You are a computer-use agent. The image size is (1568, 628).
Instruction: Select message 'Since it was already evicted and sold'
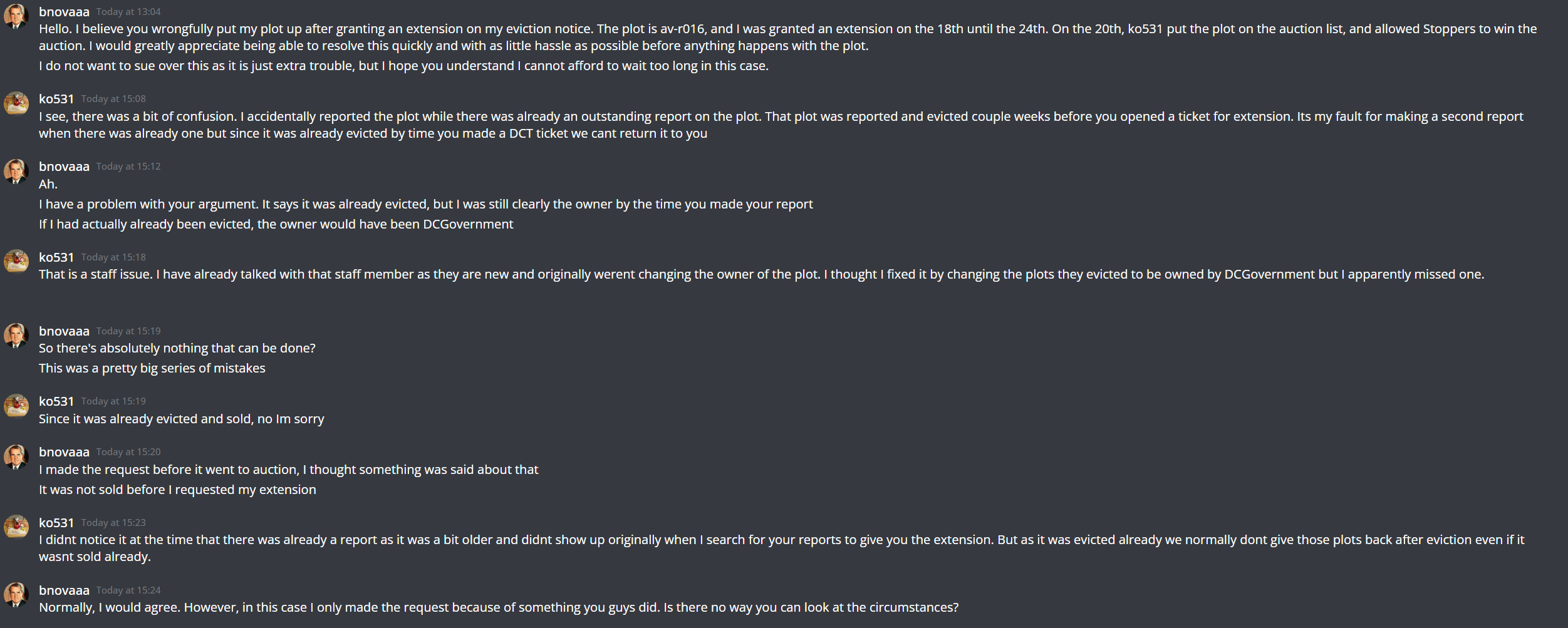(182, 419)
